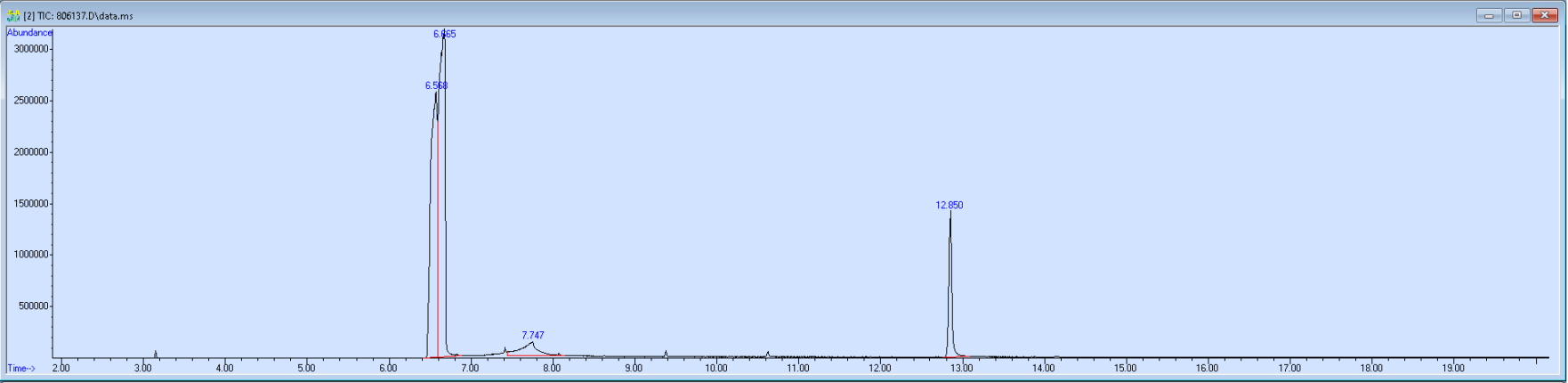Image resolution: width=1568 pixels, height=383 pixels.
Task: Click the 5.00 time axis value
Action: pyautogui.click(x=306, y=368)
